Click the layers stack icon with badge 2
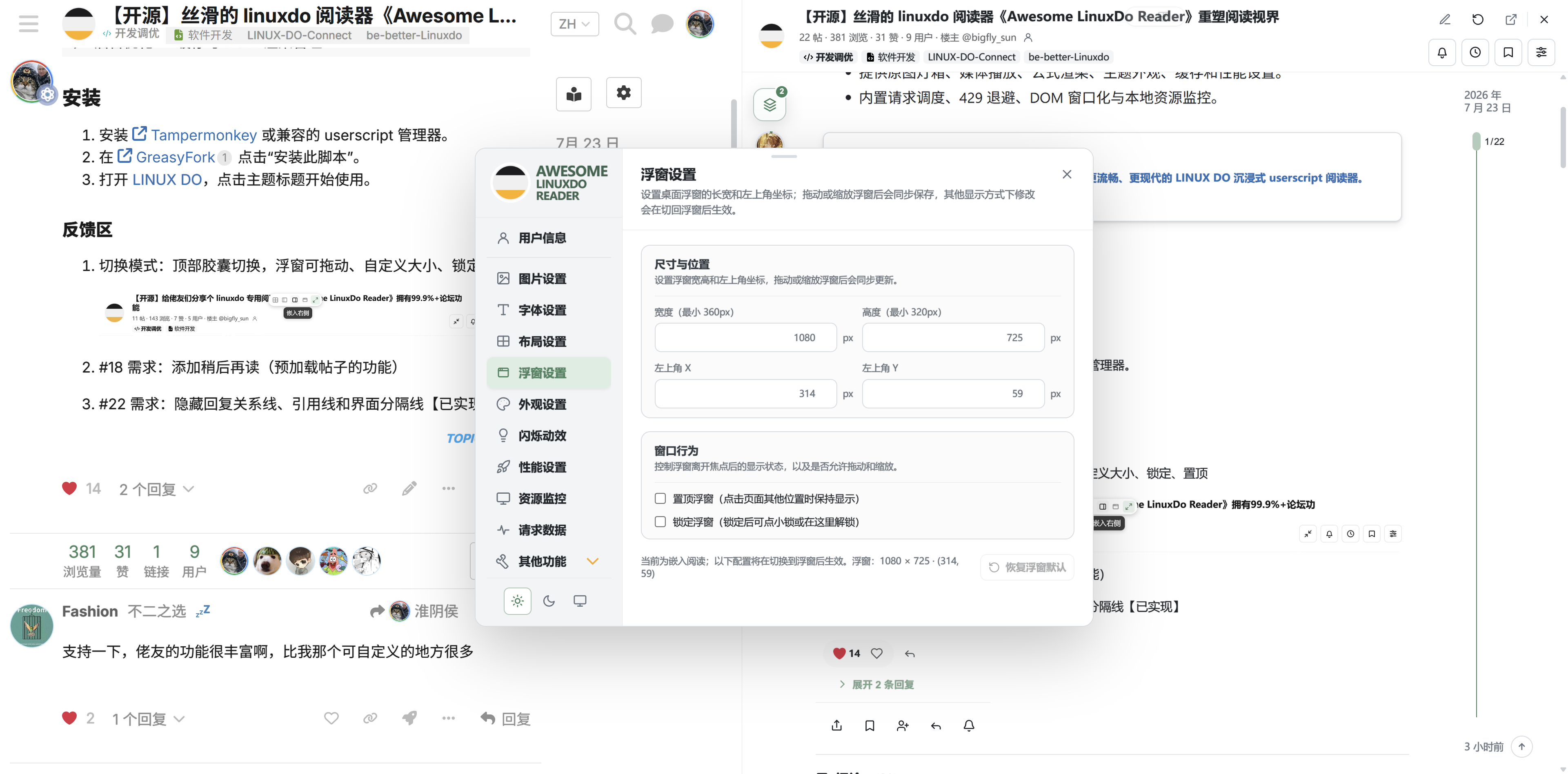The image size is (1568, 774). 770,105
